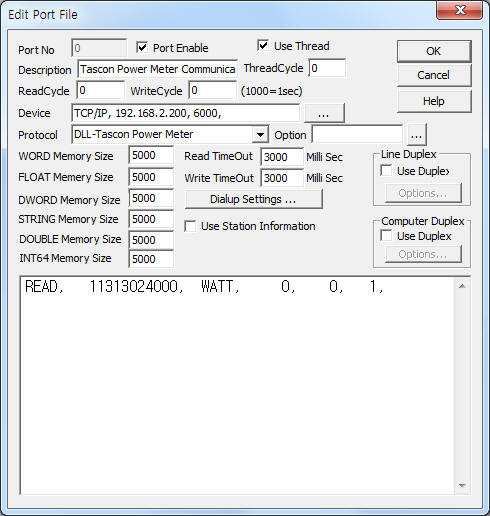Uncheck the Use Thread checkbox

point(263,45)
